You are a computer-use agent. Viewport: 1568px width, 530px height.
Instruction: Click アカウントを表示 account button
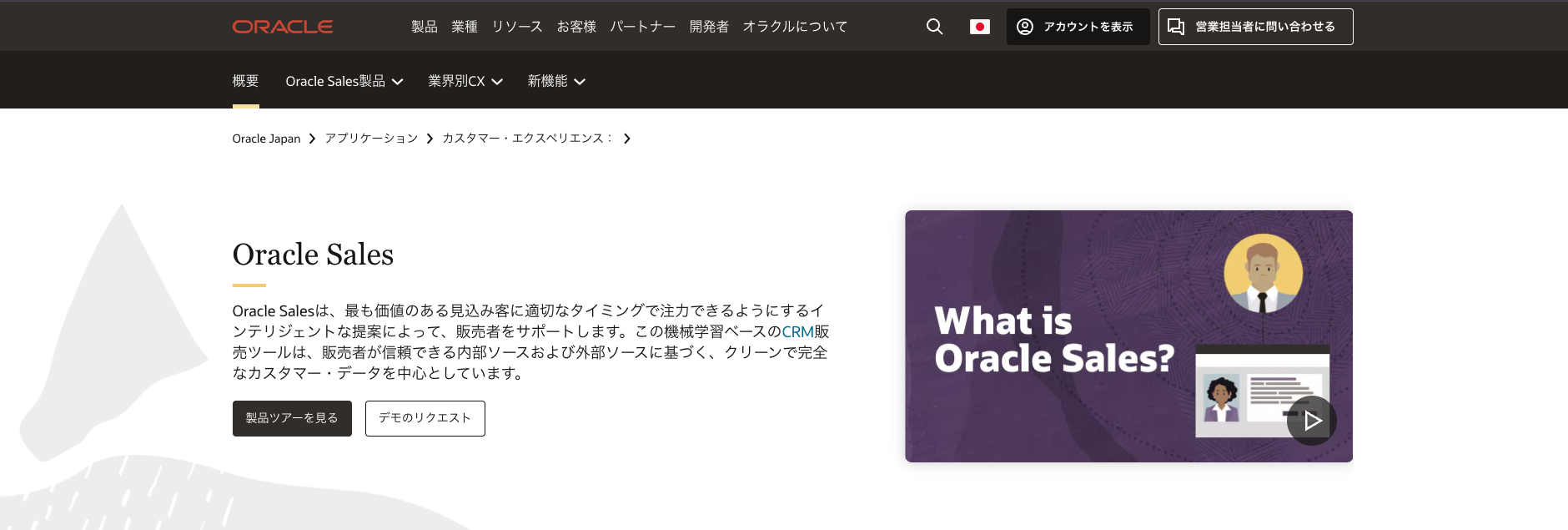pyautogui.click(x=1078, y=27)
